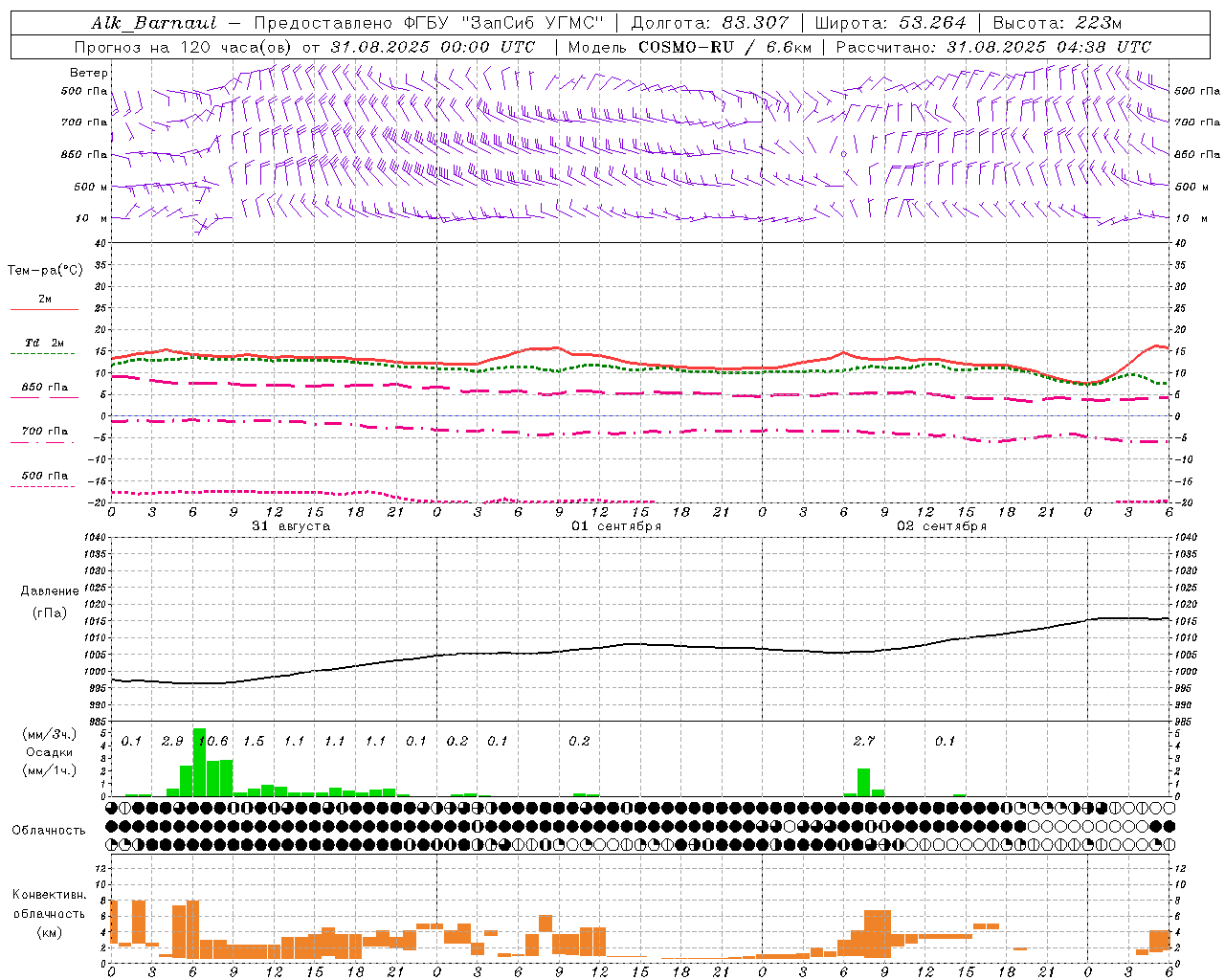Click the 'Td 2м' dew point legend entry
Screen dimensions: 1225x980
pyautogui.click(x=45, y=343)
